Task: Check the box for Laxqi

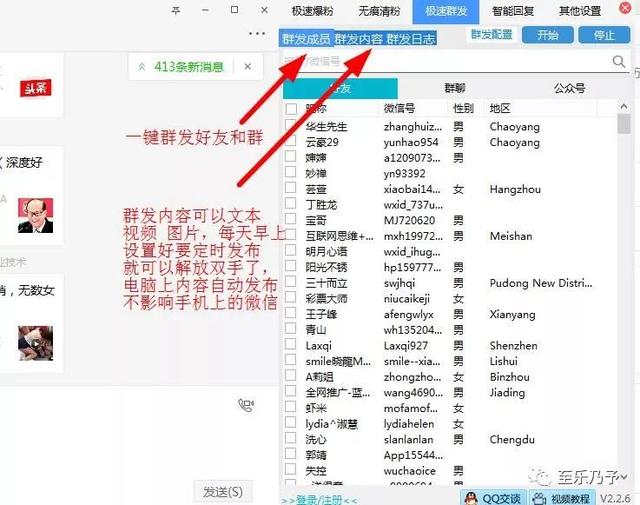Action: (x=290, y=344)
